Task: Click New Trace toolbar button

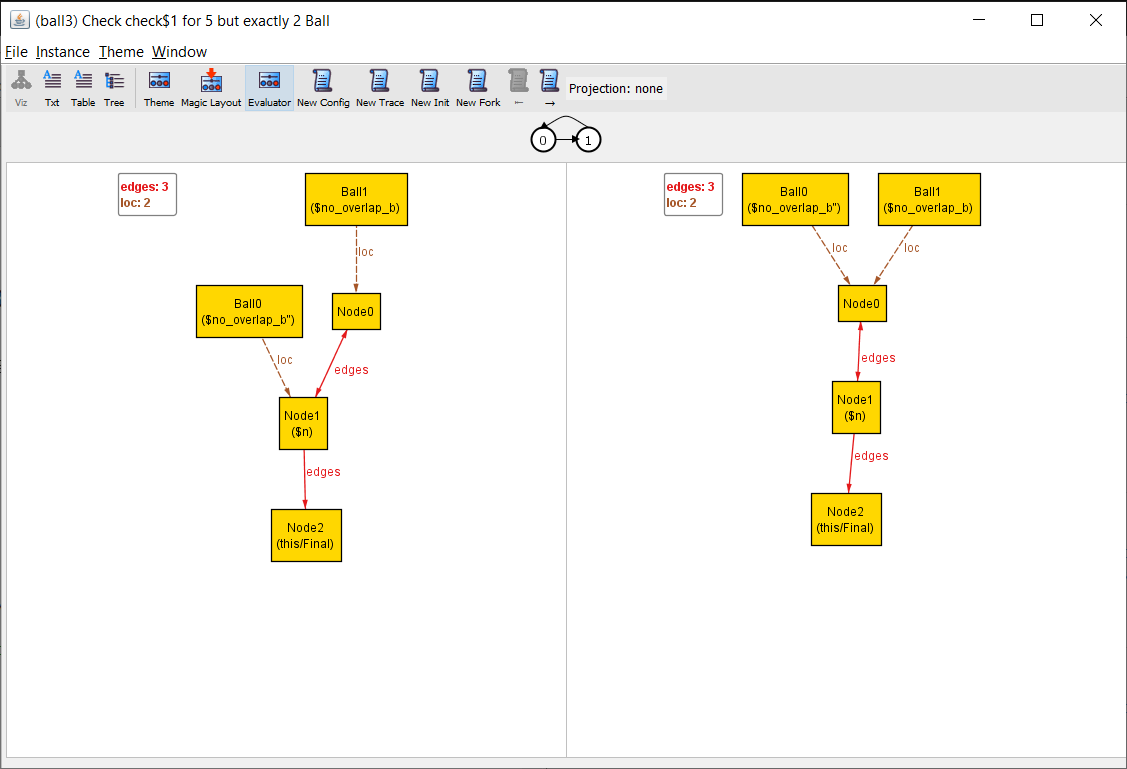Action: point(380,88)
